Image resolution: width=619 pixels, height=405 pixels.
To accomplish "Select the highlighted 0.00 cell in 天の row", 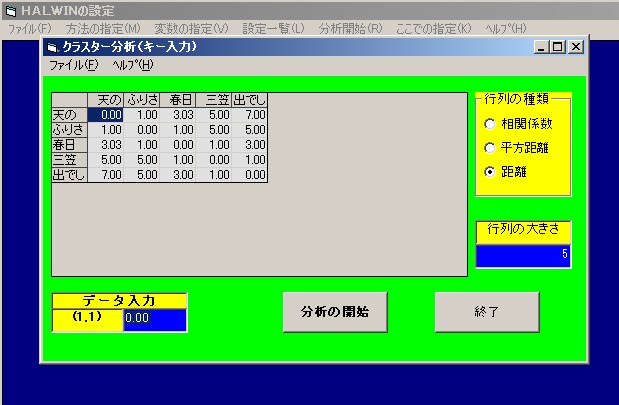I will coord(105,115).
